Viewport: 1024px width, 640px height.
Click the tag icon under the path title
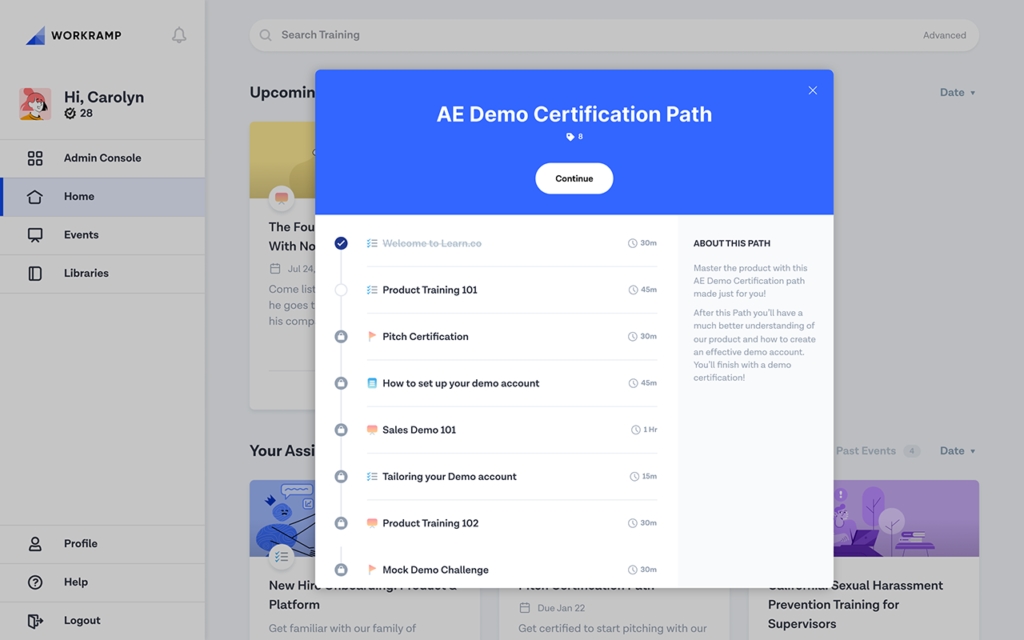click(x=570, y=136)
